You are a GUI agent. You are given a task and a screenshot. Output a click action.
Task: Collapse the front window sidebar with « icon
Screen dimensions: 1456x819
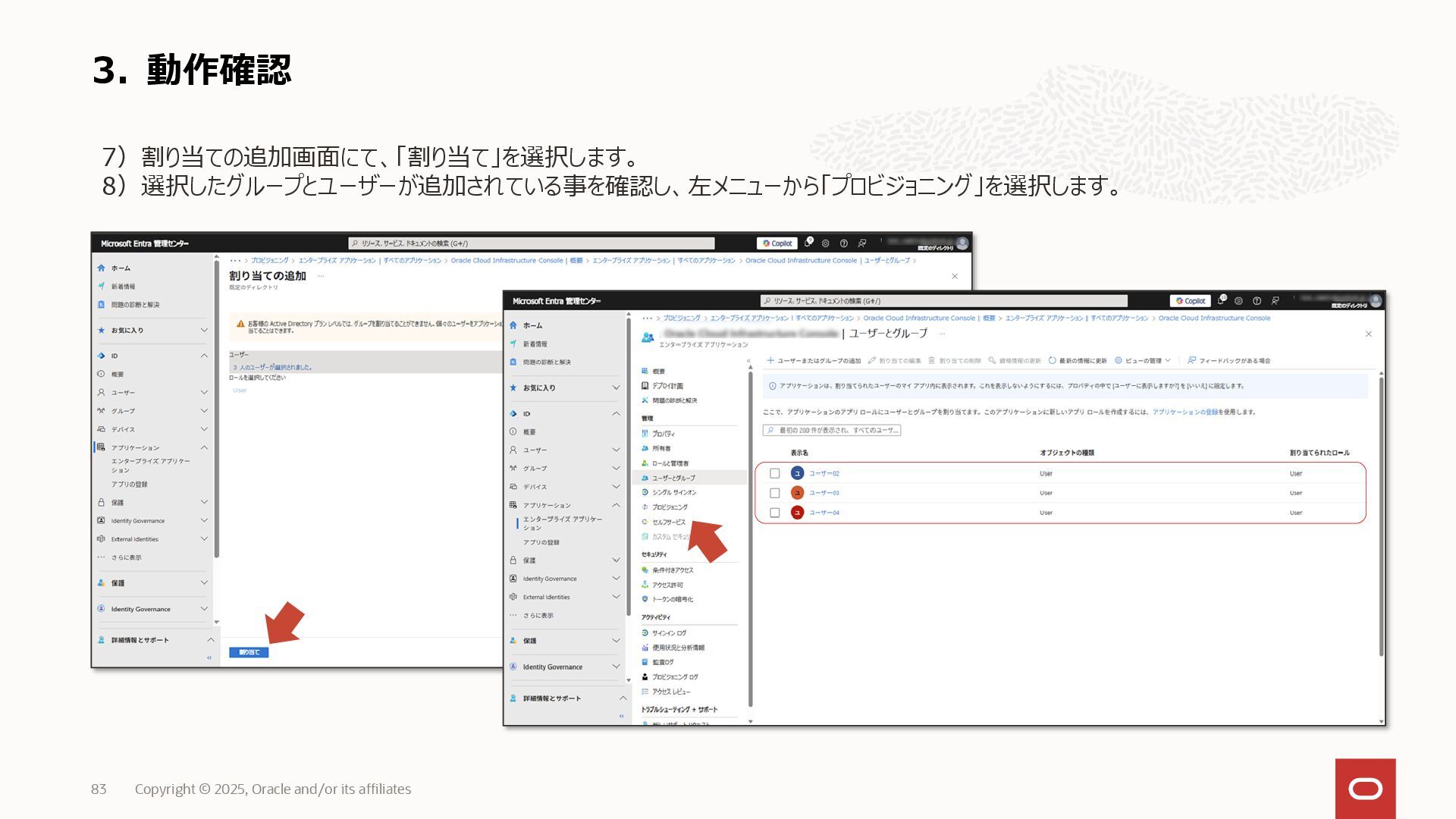pyautogui.click(x=621, y=716)
